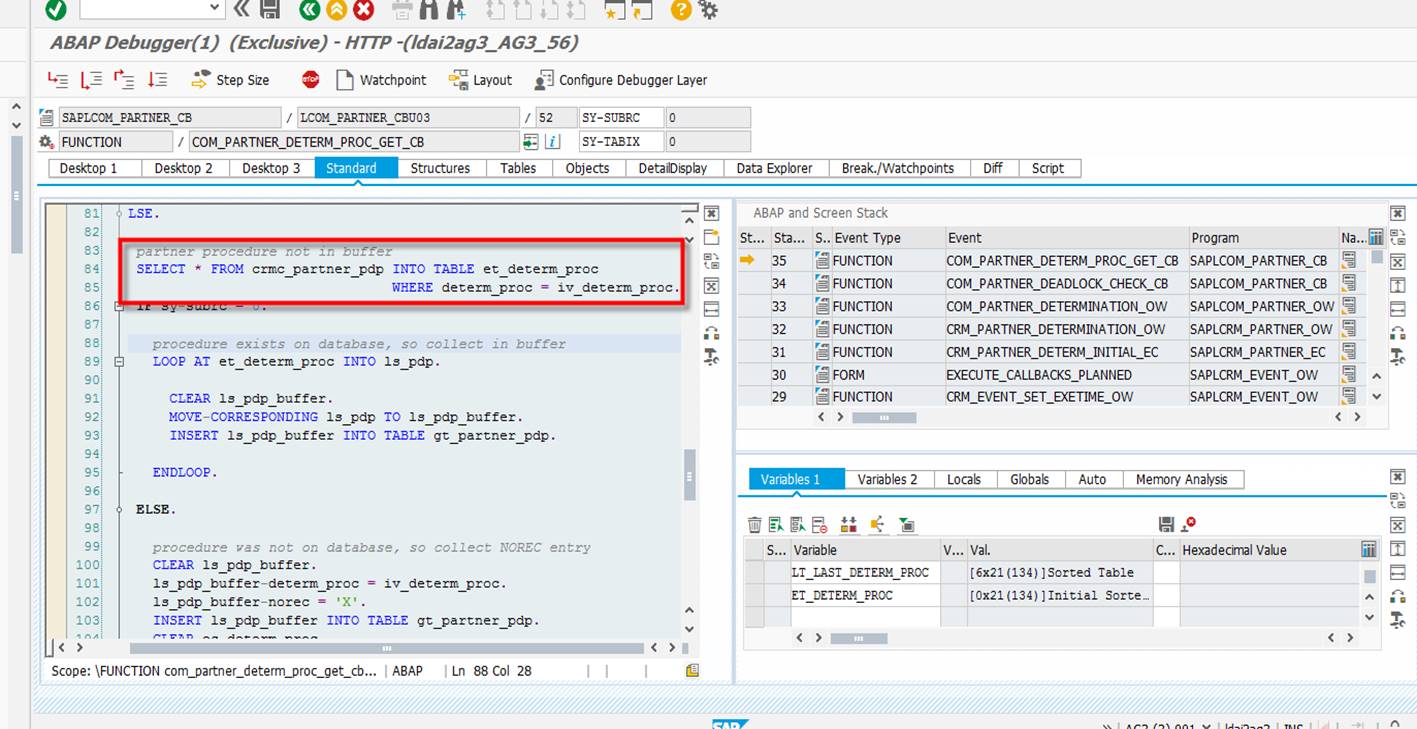
Task: Switch to Script tab
Action: point(1048,168)
